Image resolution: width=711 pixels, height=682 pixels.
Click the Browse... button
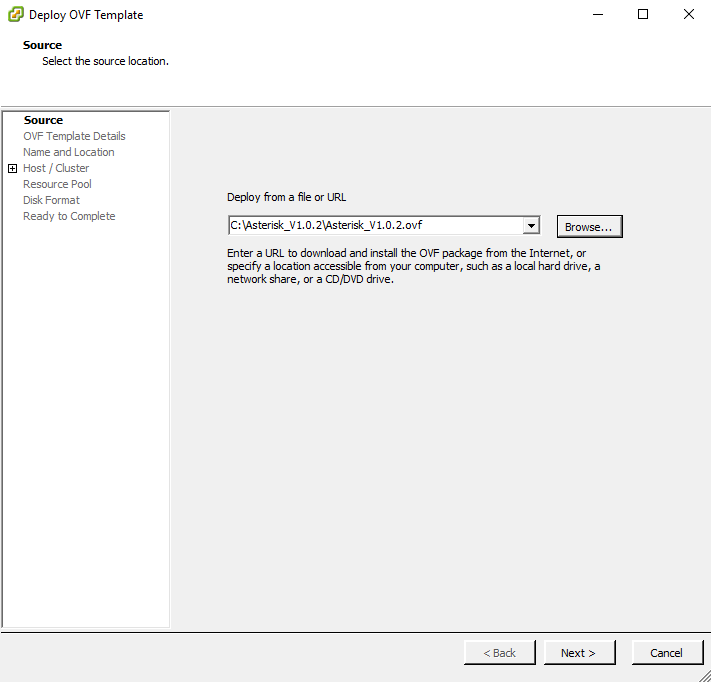(x=589, y=227)
